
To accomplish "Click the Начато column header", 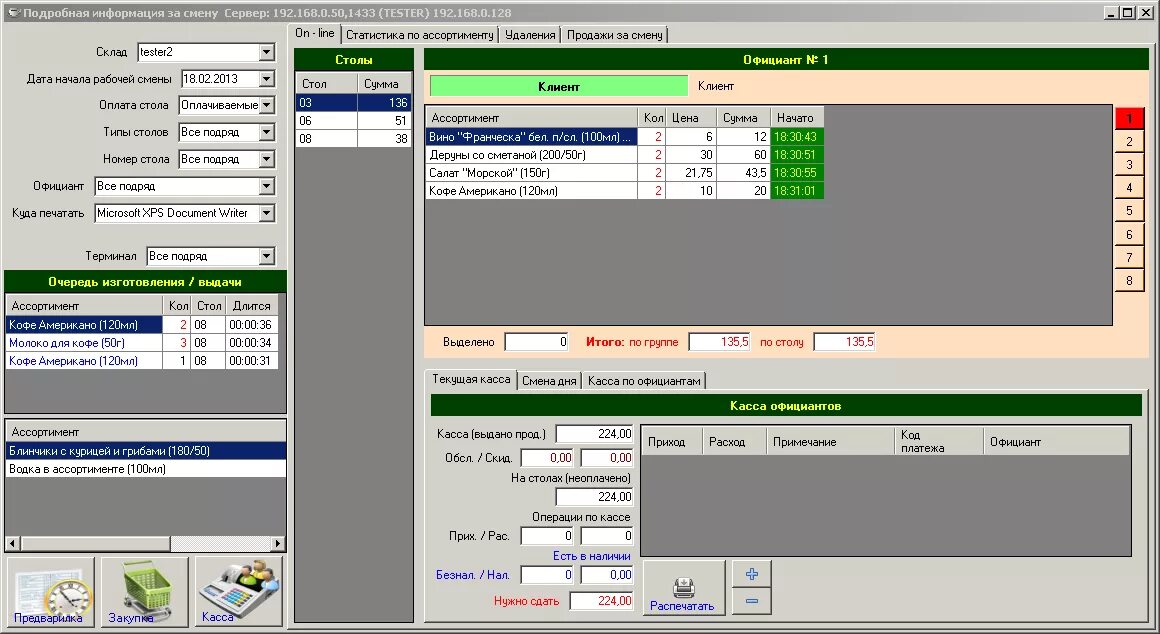I will coord(797,118).
